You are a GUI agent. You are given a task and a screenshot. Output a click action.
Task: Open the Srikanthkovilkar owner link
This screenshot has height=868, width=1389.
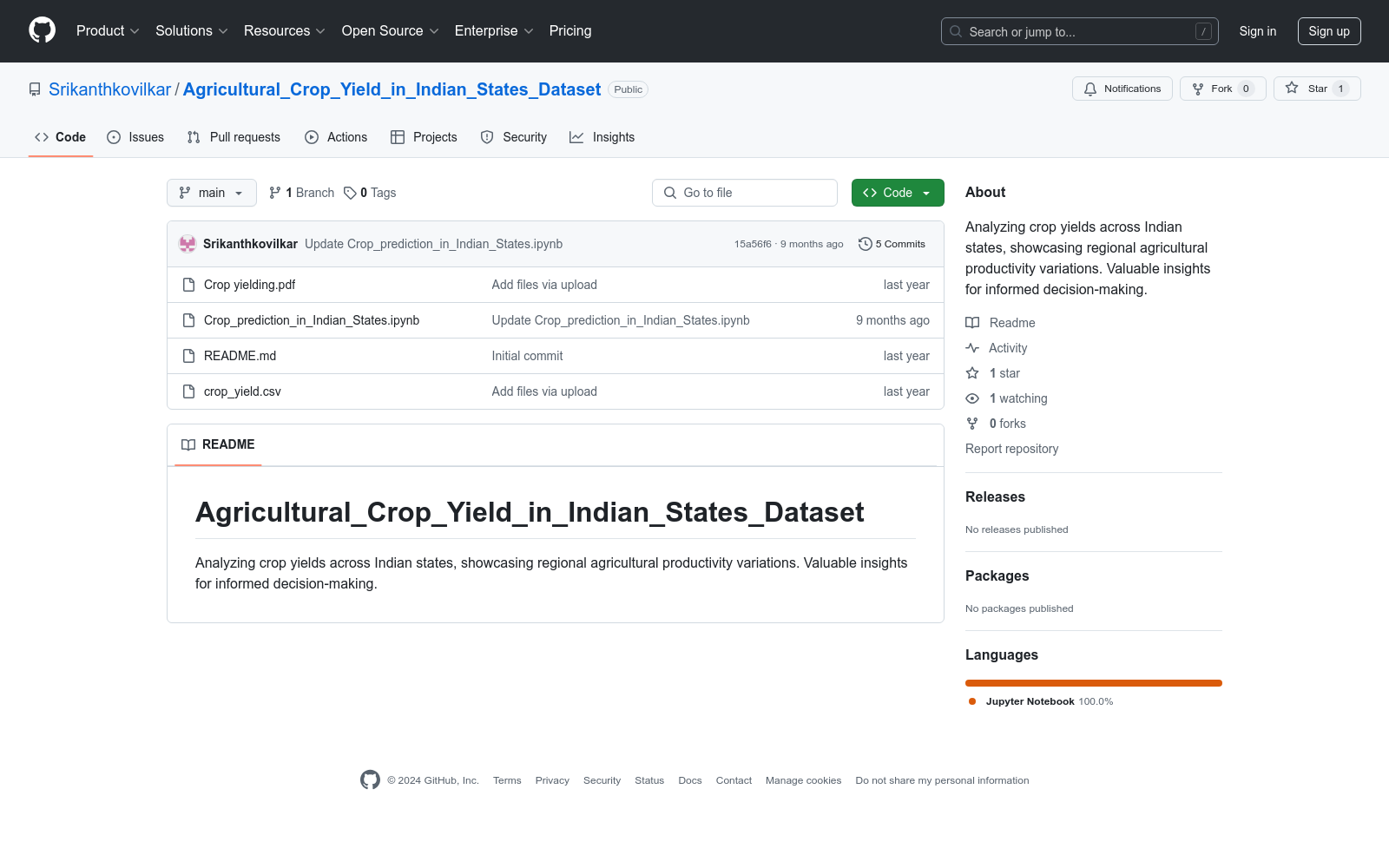(110, 89)
